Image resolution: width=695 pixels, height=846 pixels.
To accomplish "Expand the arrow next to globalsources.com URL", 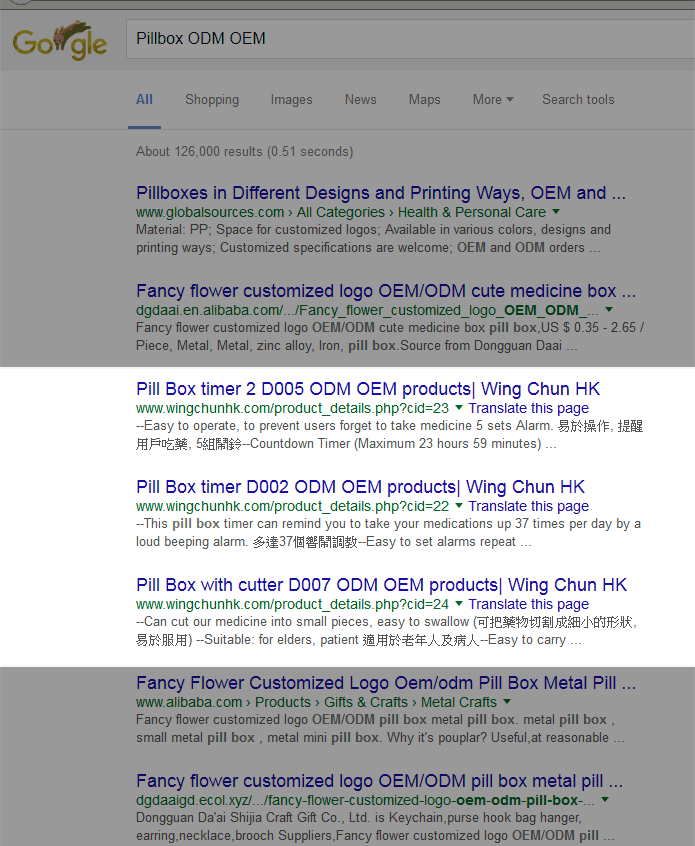I will [x=556, y=212].
